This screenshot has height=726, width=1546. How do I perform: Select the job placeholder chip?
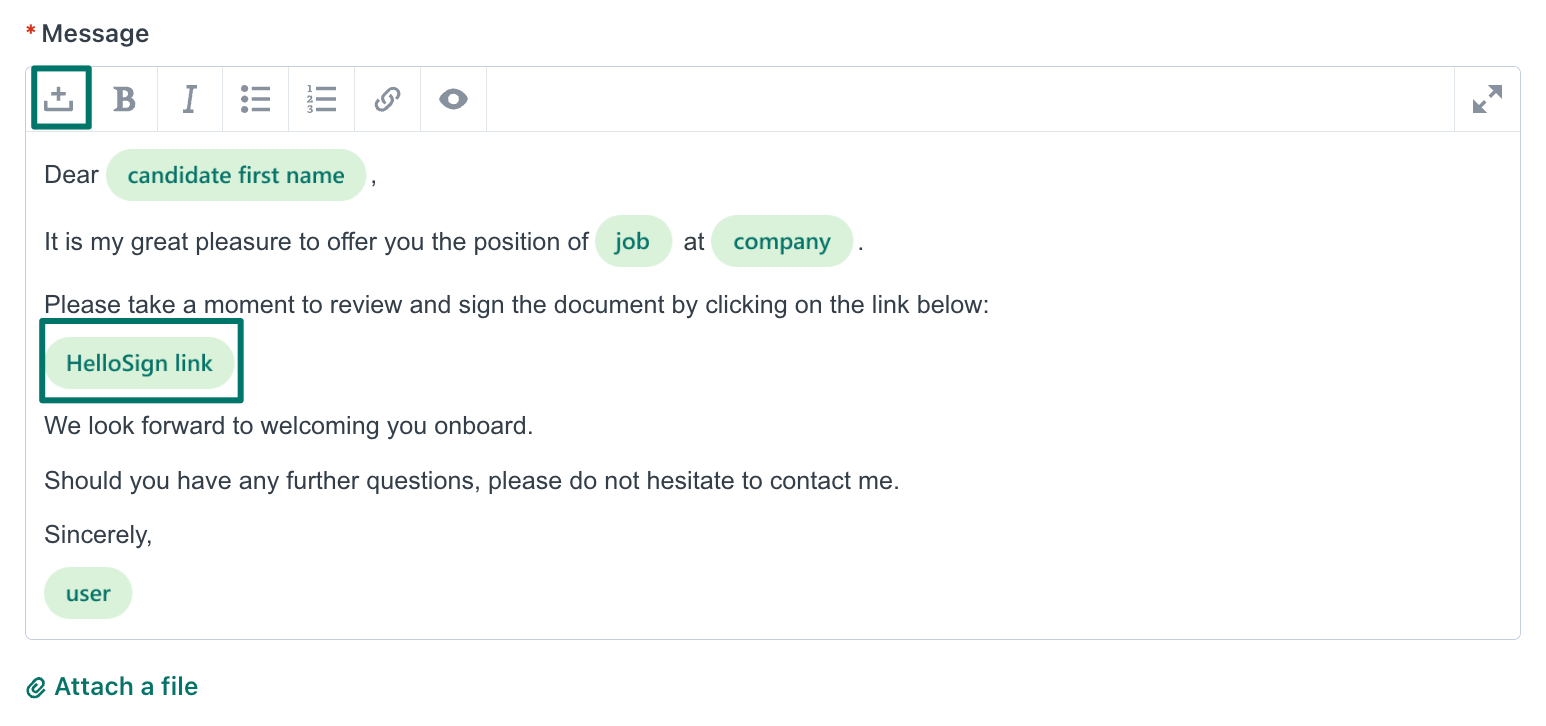(633, 241)
